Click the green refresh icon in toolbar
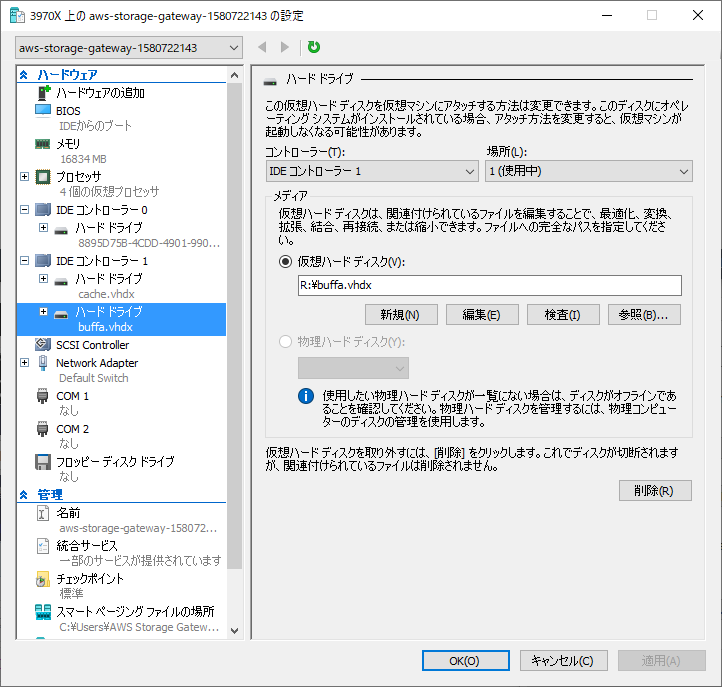 [314, 47]
